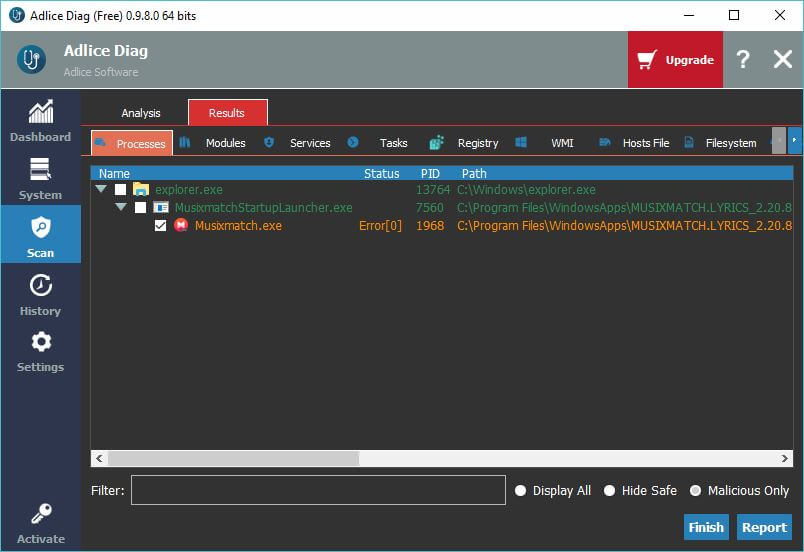Open the History clock icon
Viewport: 804px width, 552px height.
40,285
